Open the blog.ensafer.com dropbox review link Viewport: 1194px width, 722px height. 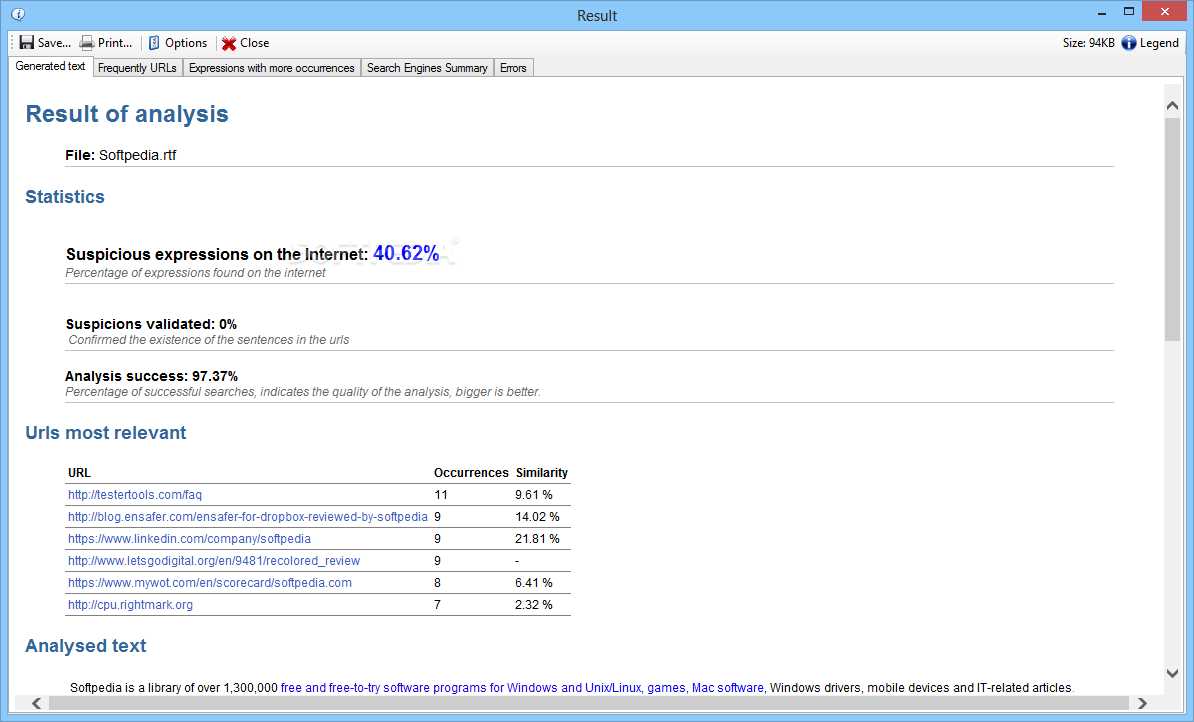tap(247, 517)
